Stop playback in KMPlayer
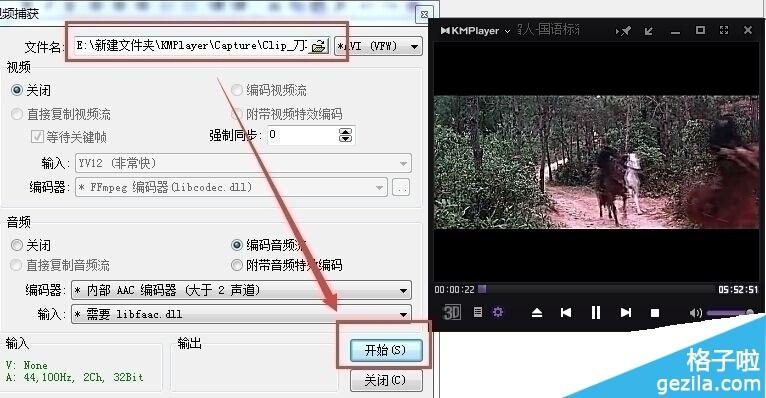 click(655, 313)
